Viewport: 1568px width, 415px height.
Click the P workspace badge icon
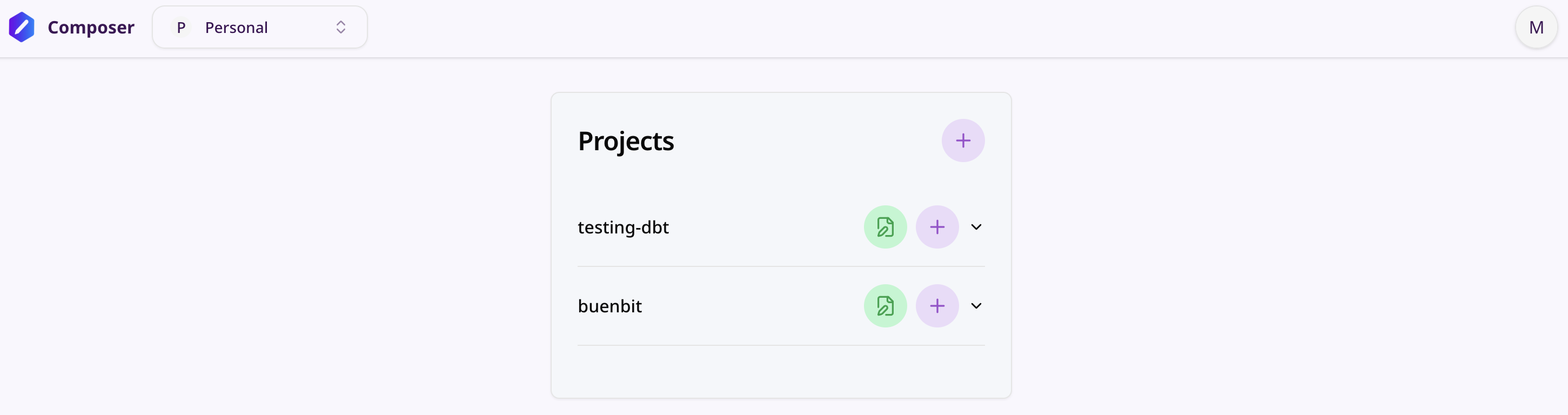180,27
